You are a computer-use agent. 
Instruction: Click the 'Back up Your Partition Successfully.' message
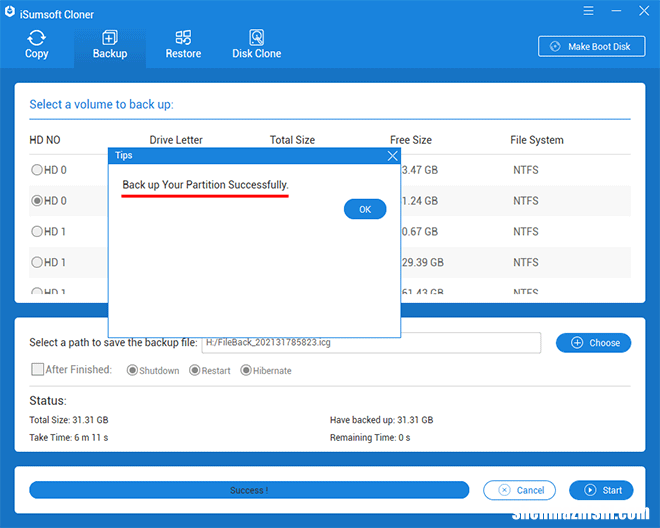[x=205, y=185]
